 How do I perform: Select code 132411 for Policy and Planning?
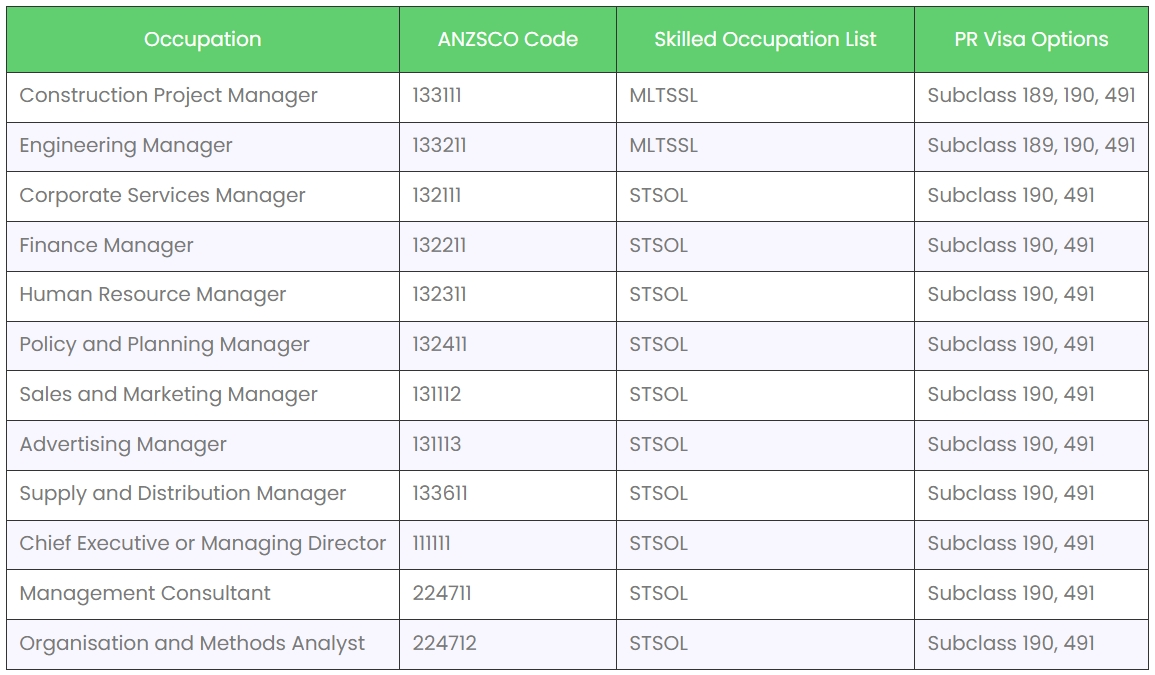point(440,344)
